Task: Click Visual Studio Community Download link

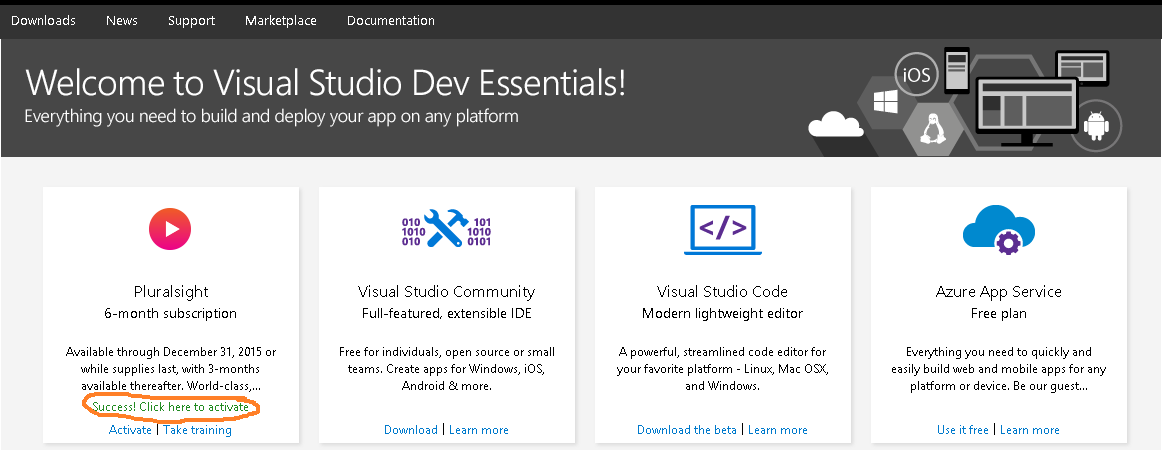Action: (x=411, y=430)
